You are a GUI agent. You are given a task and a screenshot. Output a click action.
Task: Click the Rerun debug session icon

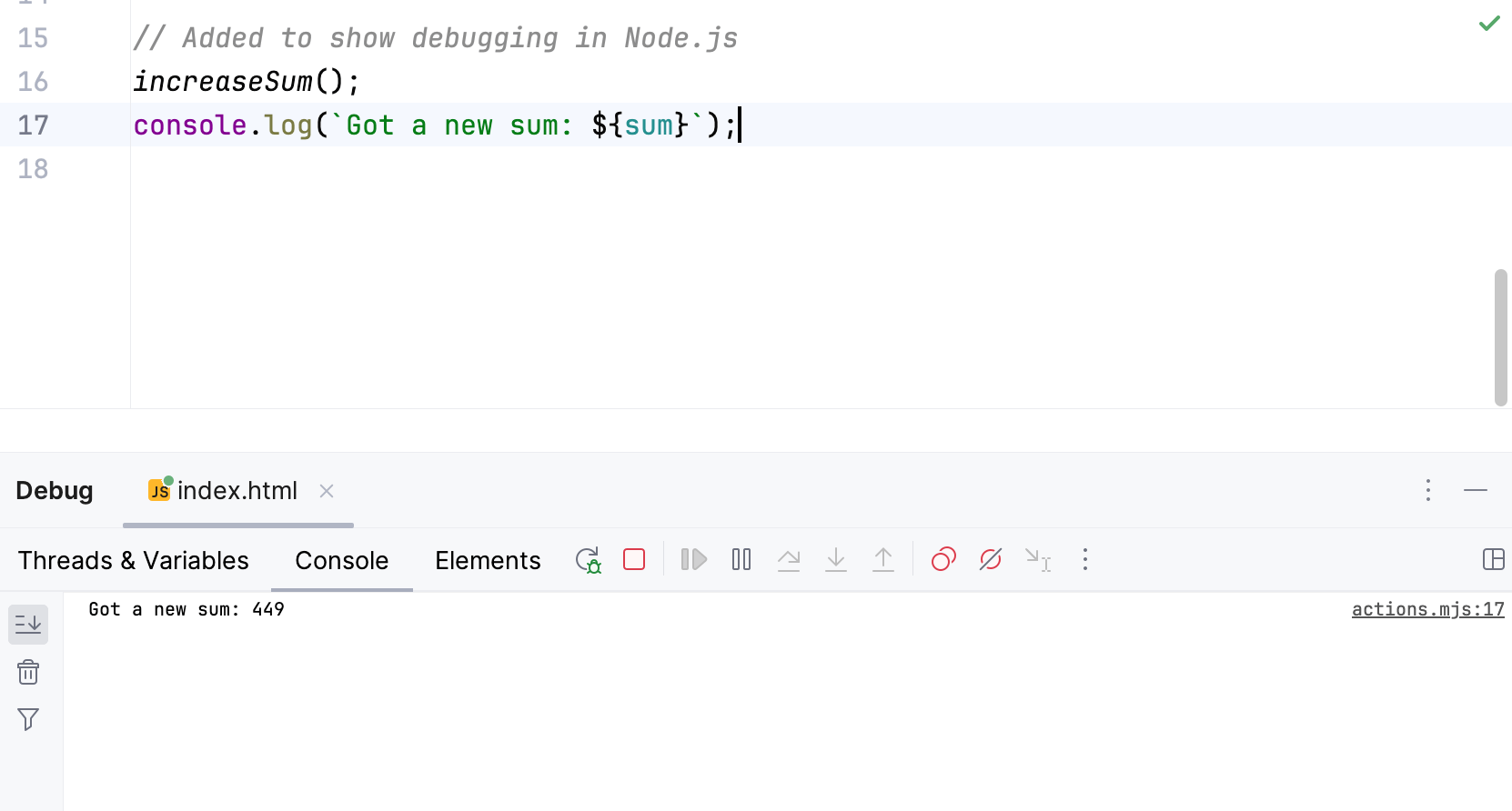click(588, 559)
